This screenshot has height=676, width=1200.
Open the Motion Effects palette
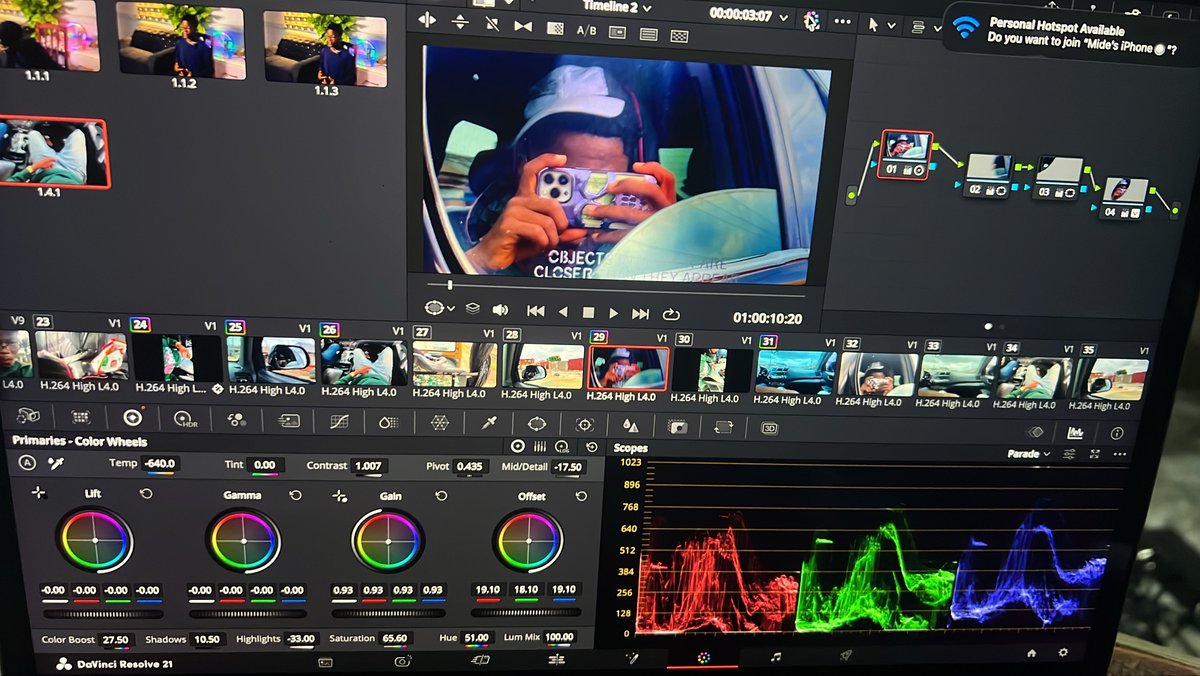click(288, 420)
